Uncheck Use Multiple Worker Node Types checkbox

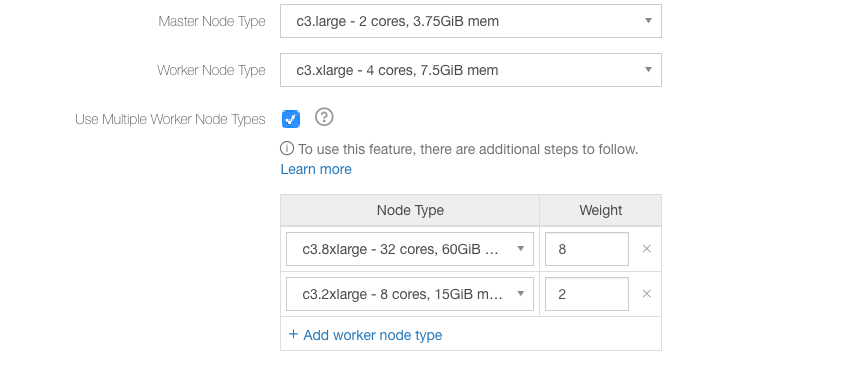click(x=291, y=119)
